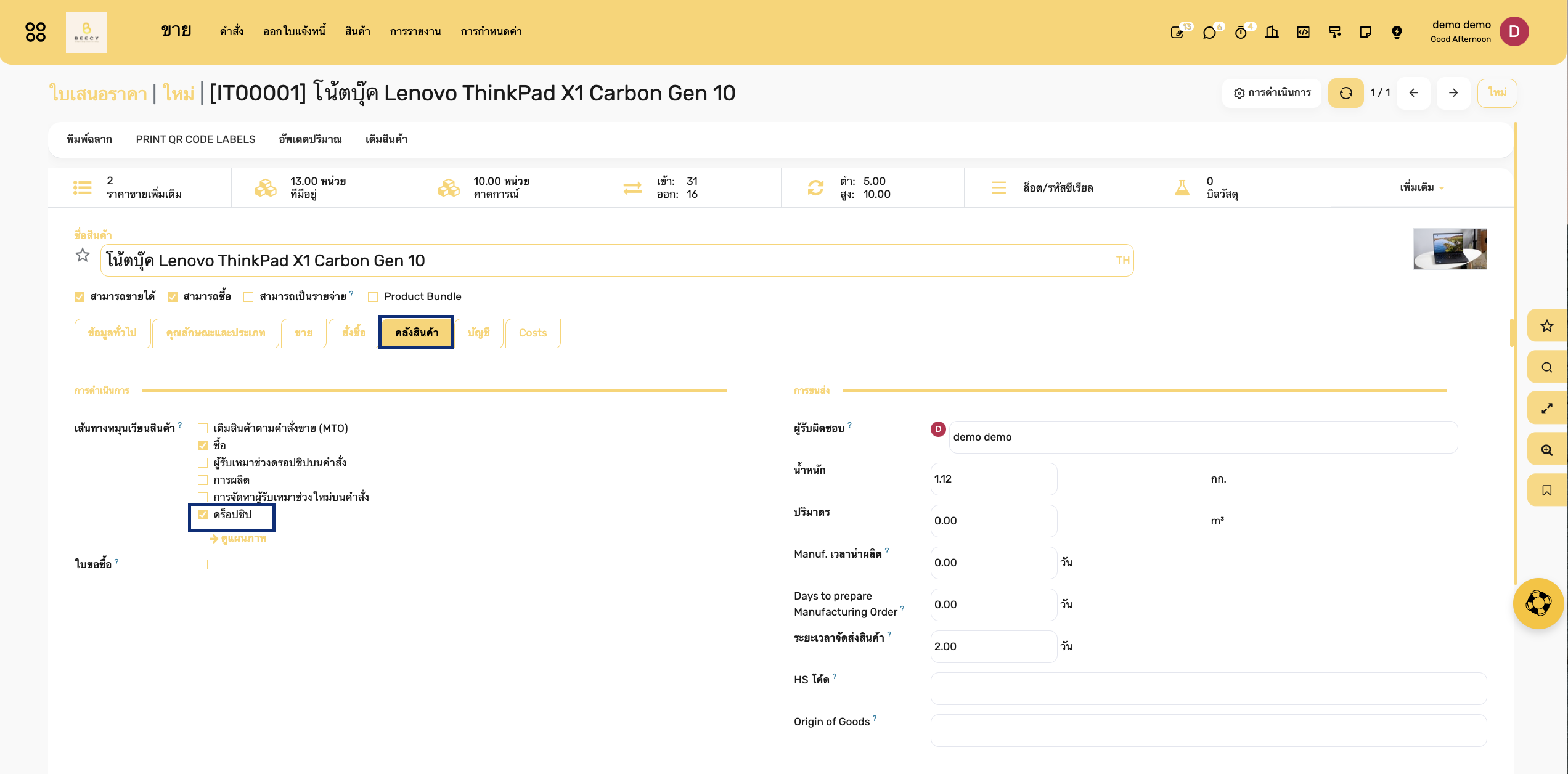Enable the ใบขอซื้อ checkbox

[203, 564]
